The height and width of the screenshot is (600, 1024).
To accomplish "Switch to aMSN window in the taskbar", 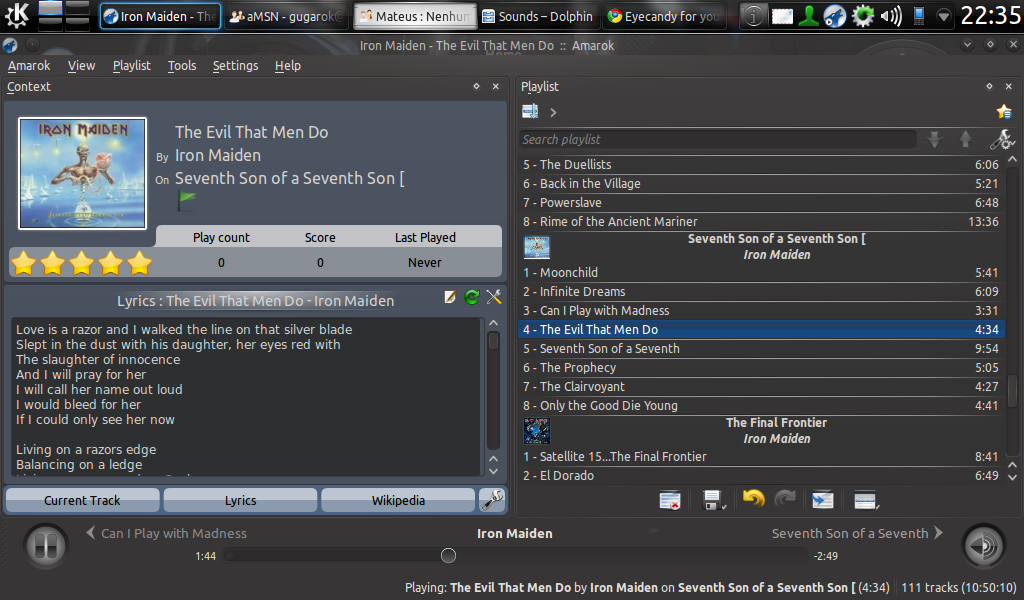I will [287, 16].
